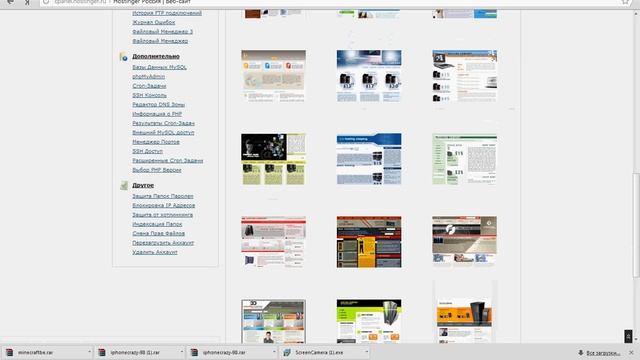The image size is (640, 360).
Task: Click the Другое section heading
Action: tap(143, 185)
